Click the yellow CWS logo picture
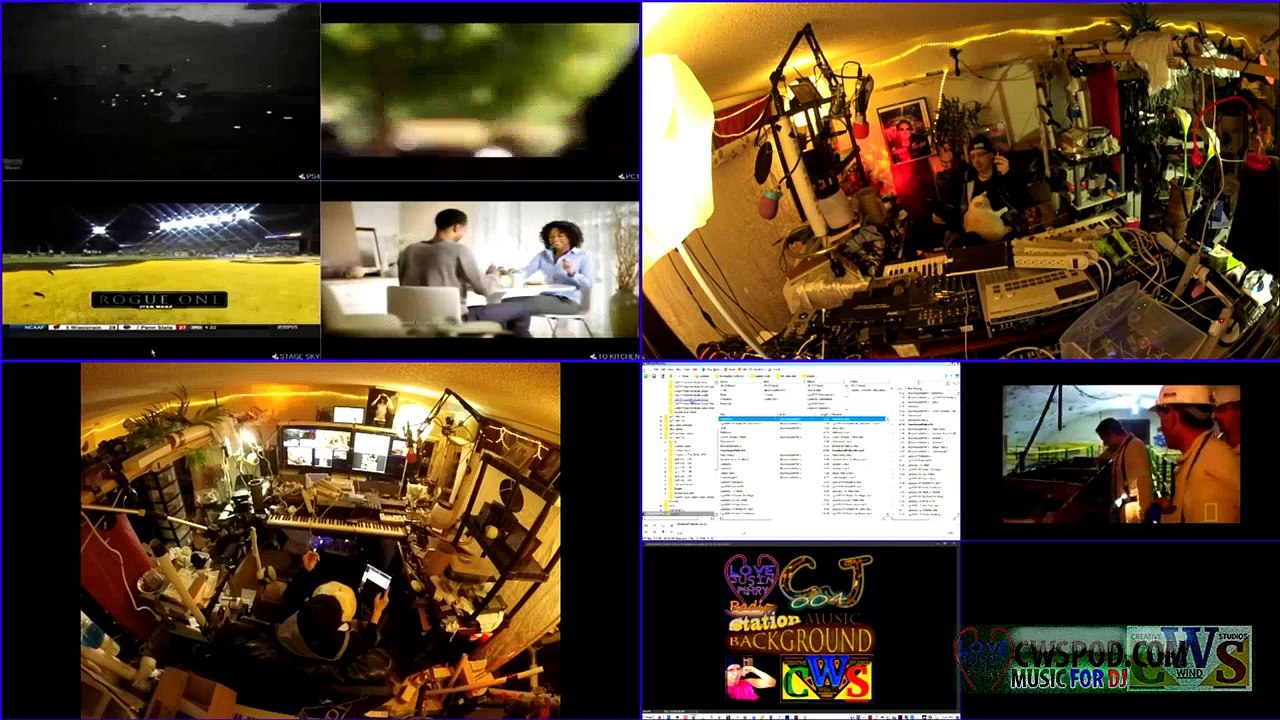 [826, 679]
